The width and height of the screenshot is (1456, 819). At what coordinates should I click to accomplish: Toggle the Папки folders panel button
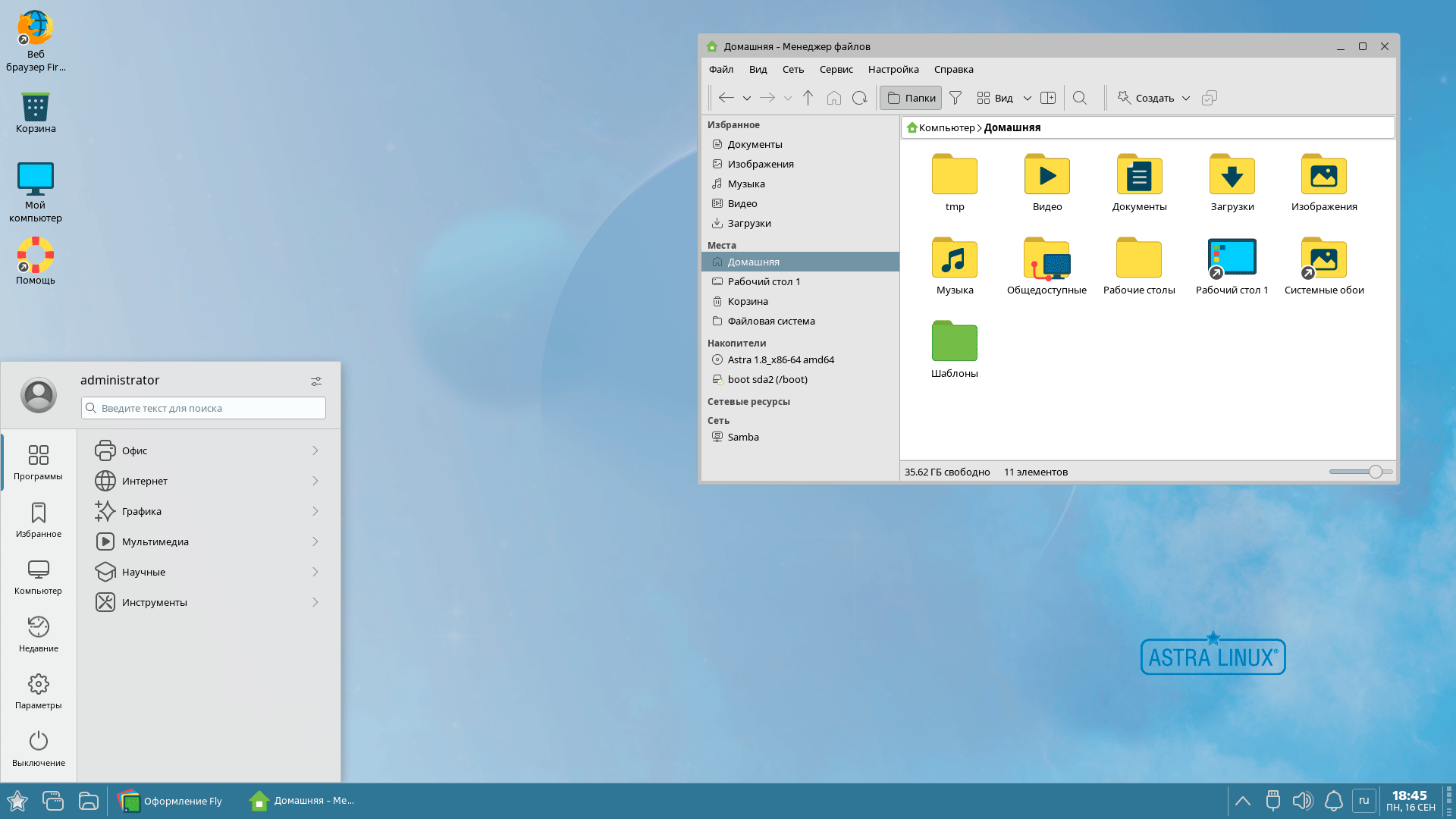click(x=911, y=98)
